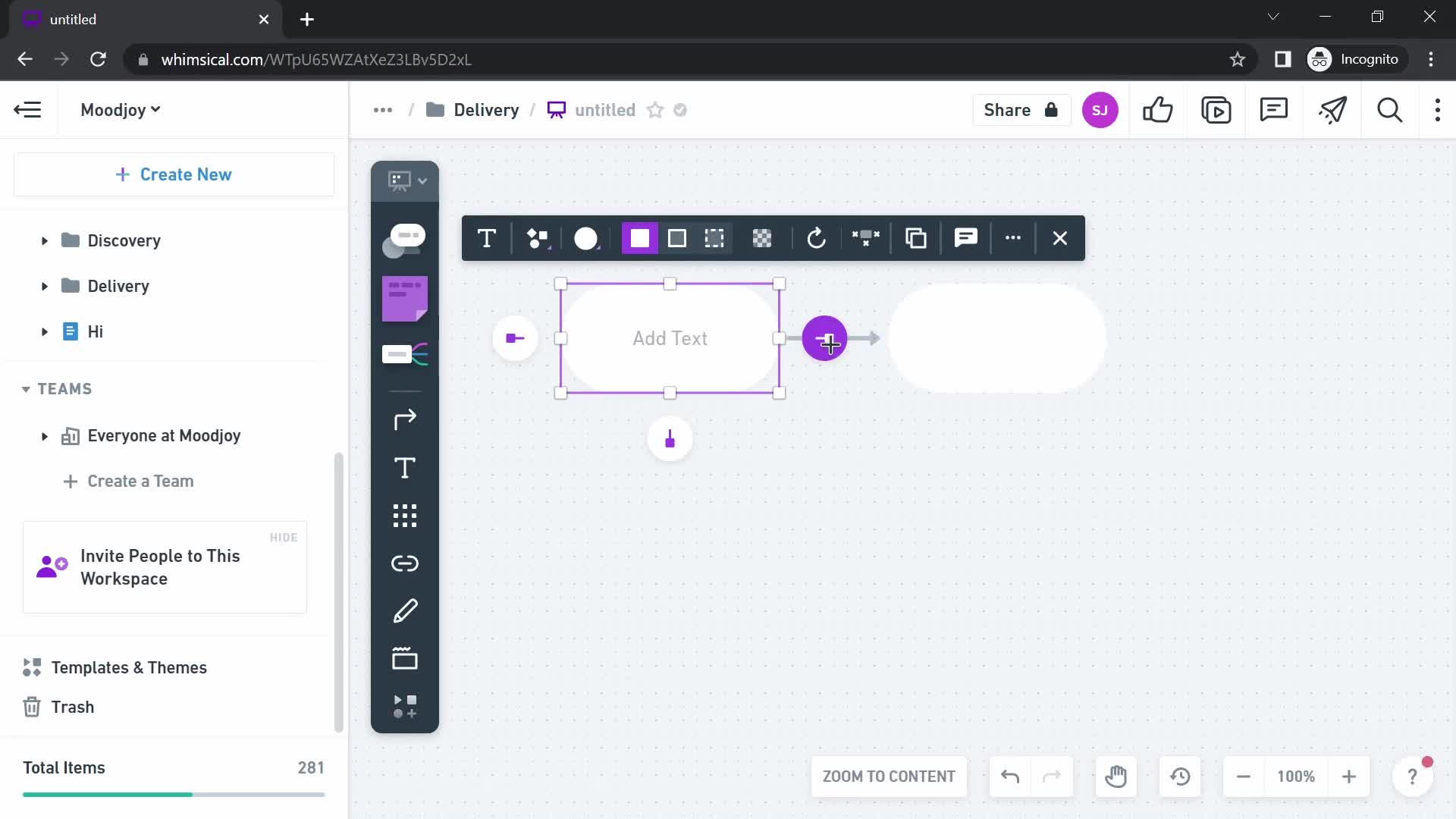Close the shape toolbar
Viewport: 1456px width, 819px height.
pos(1060,238)
